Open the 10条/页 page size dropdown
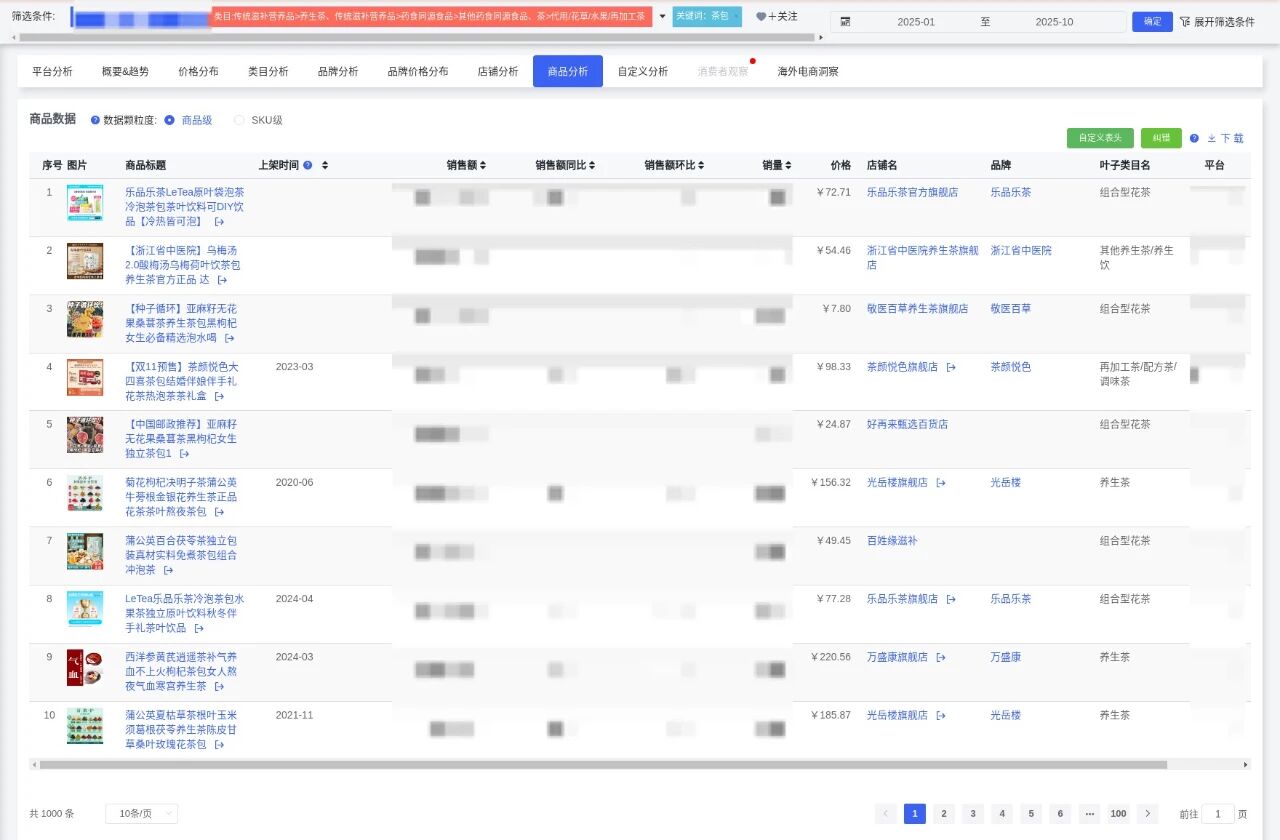Viewport: 1280px width, 840px height. (x=141, y=814)
